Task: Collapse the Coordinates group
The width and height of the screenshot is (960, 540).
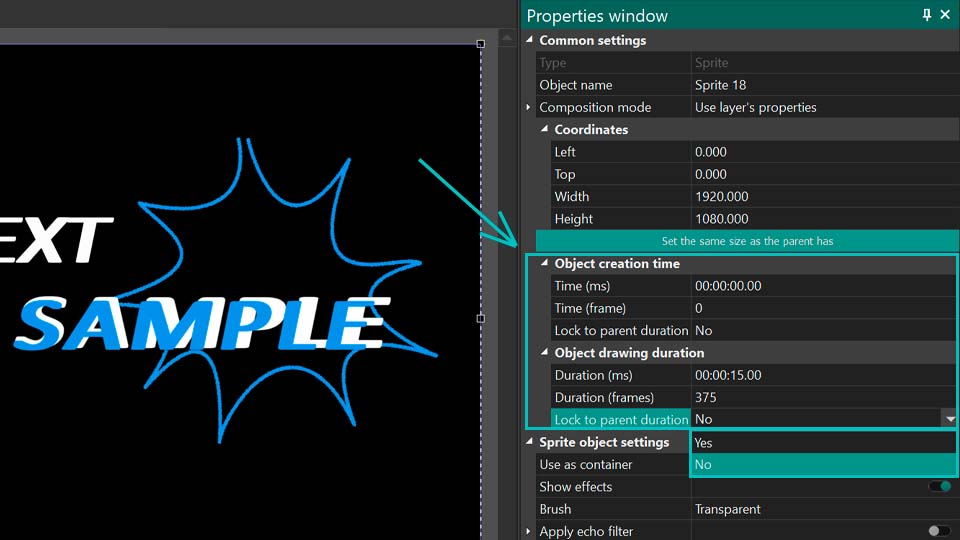Action: [544, 129]
